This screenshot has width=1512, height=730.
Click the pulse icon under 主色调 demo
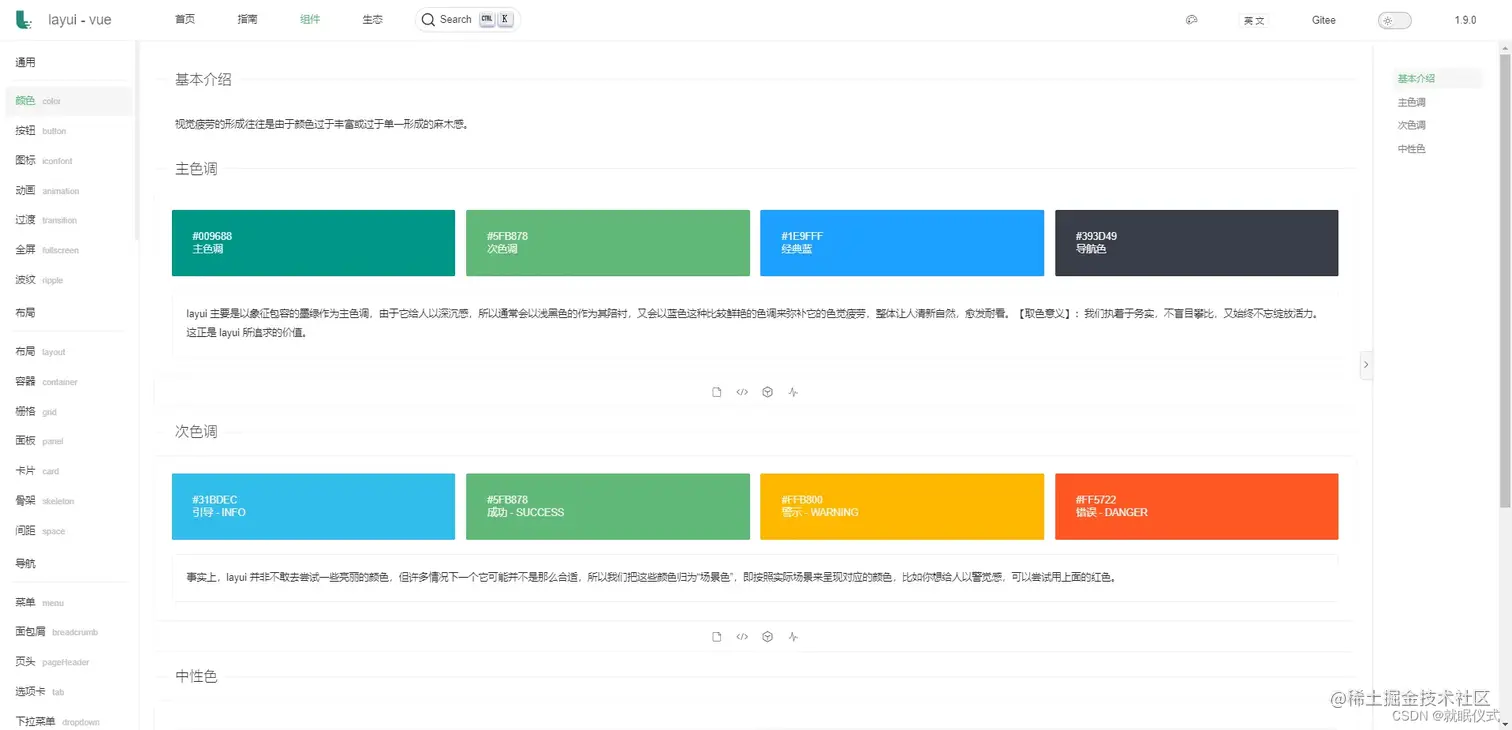pyautogui.click(x=793, y=392)
